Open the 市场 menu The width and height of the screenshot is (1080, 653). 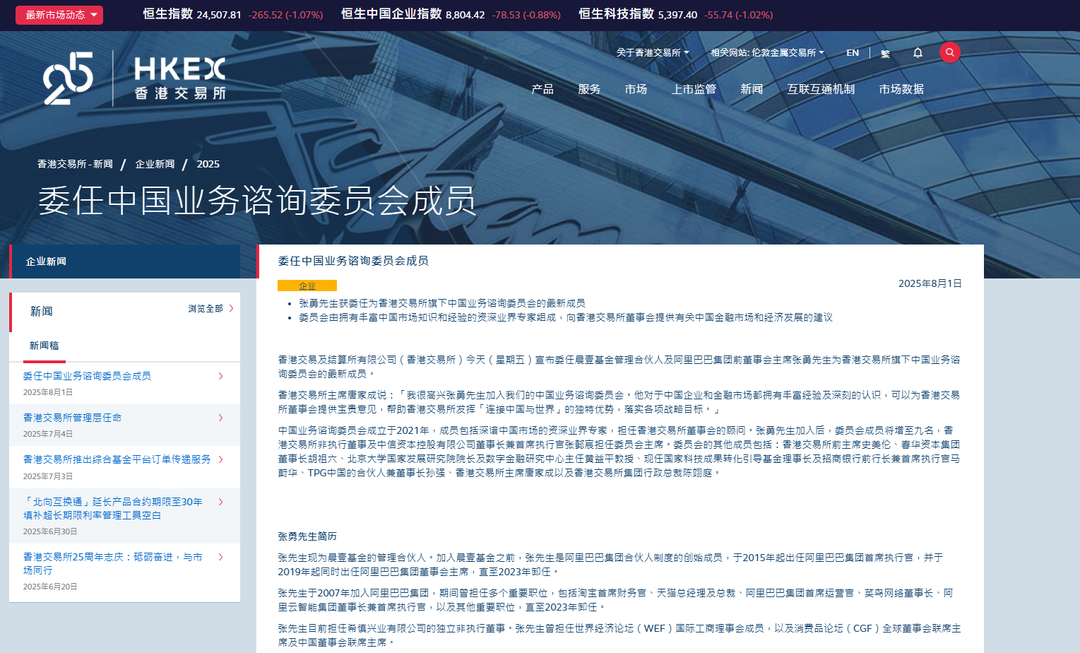[x=636, y=89]
